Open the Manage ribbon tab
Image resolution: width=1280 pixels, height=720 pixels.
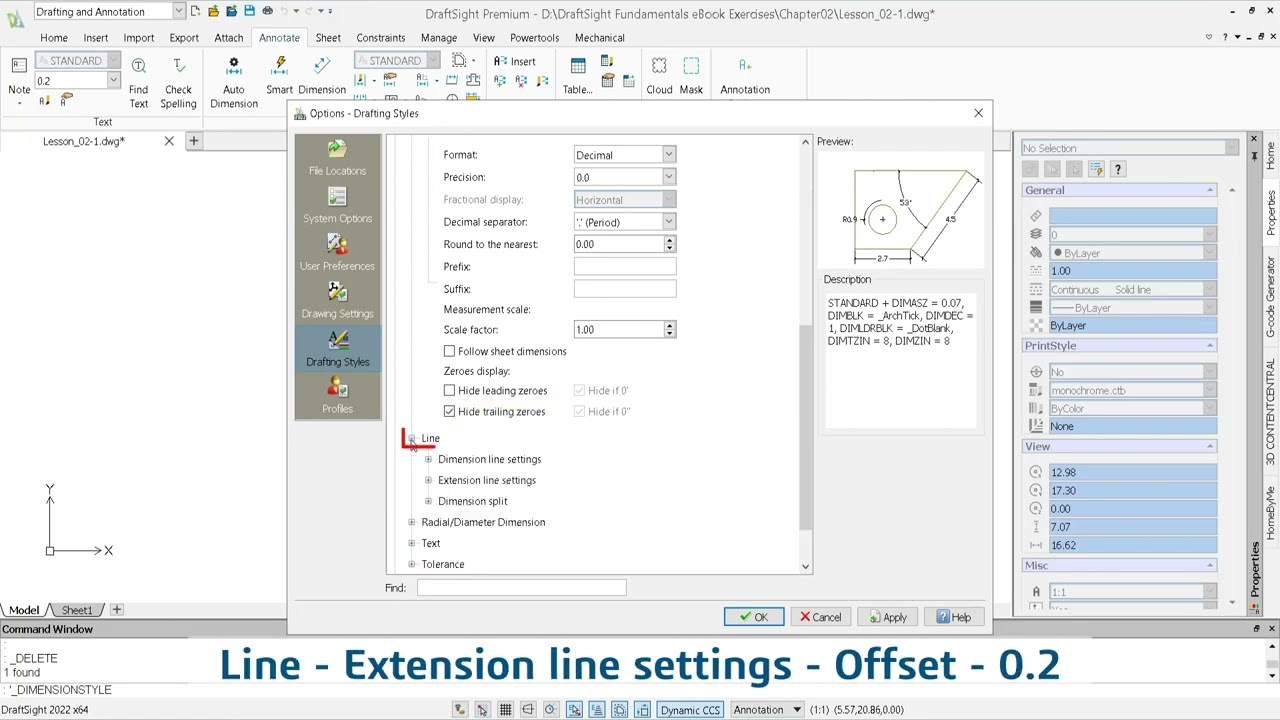coord(439,38)
